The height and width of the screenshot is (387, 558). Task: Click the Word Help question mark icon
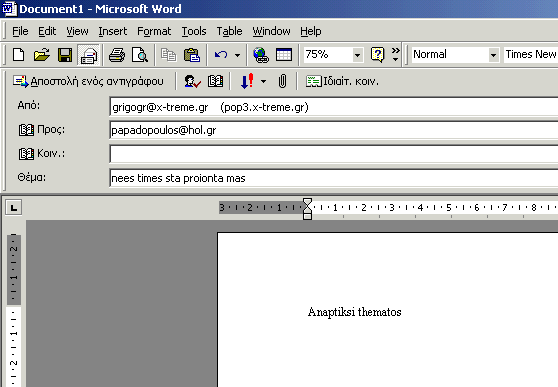tap(378, 55)
